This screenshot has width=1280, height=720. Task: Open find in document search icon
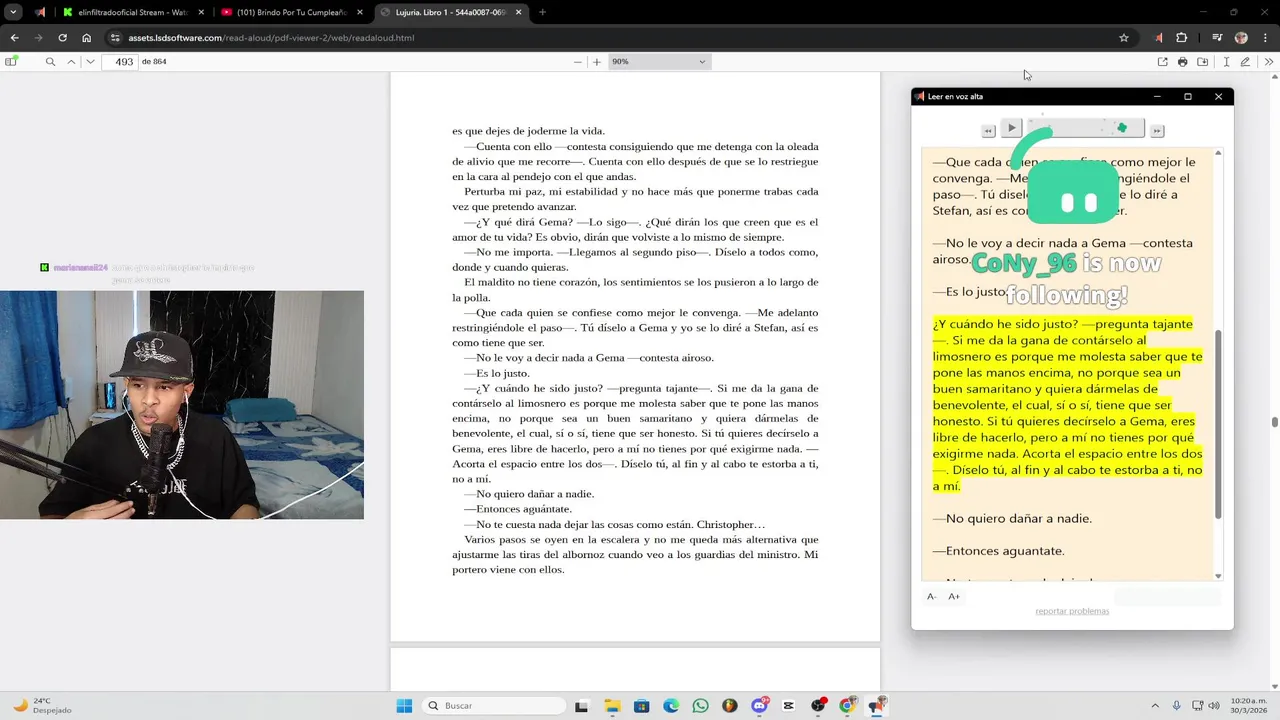point(50,61)
